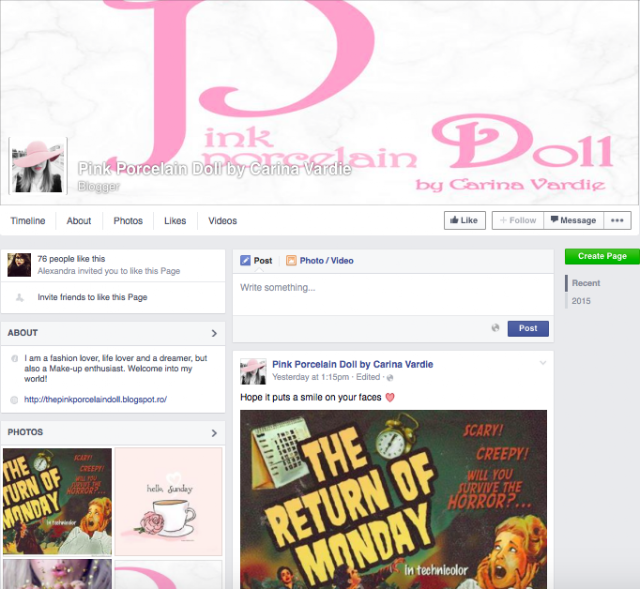Click the post privacy globe icon
Image resolution: width=640 pixels, height=589 pixels.
tap(390, 378)
